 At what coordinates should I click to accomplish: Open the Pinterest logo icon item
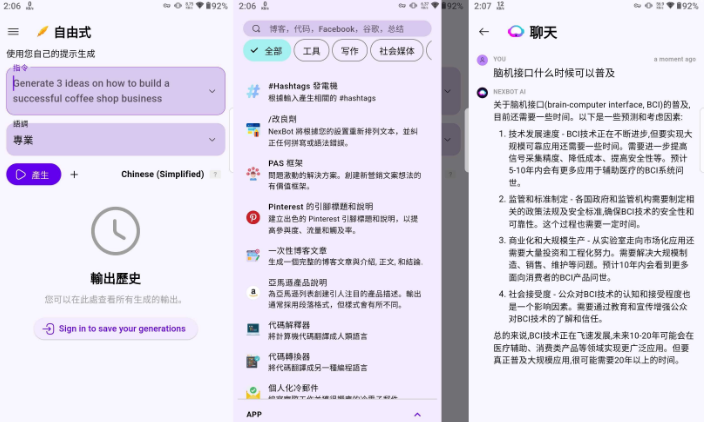coord(253,217)
